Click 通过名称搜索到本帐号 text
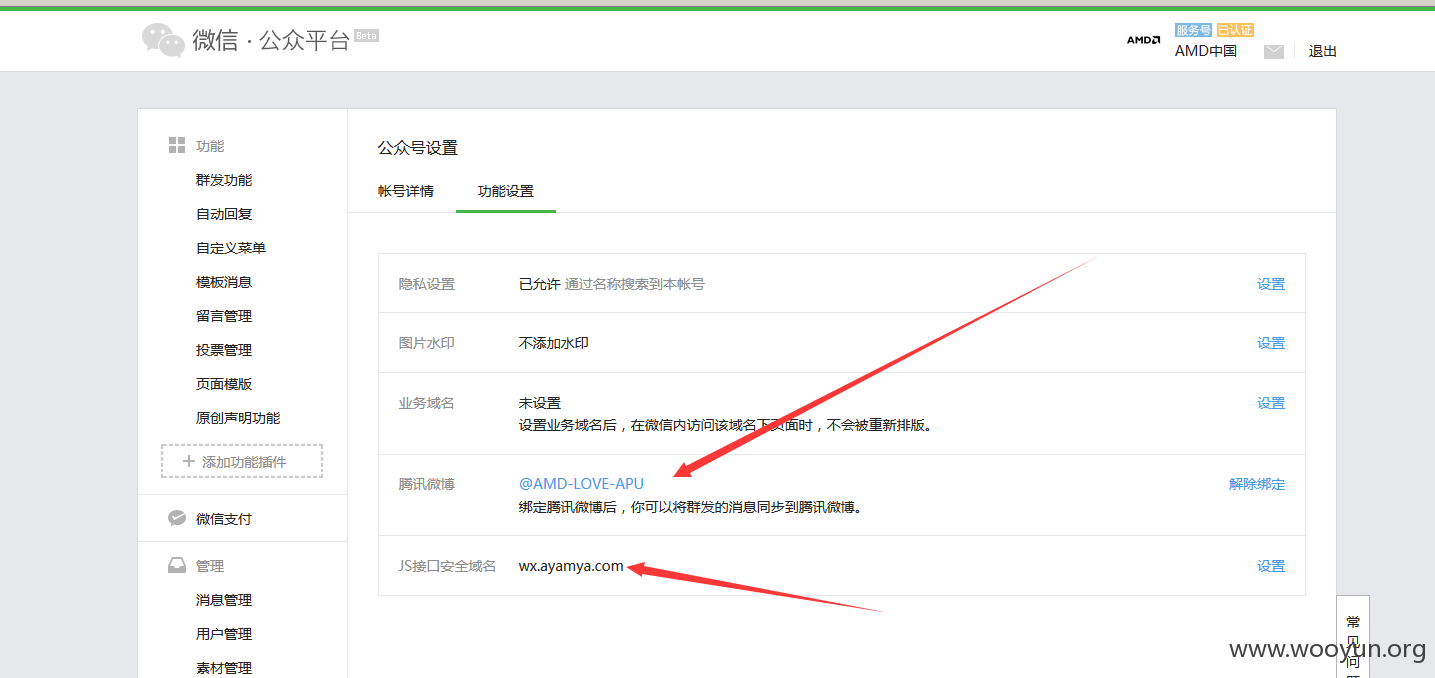The height and width of the screenshot is (678, 1435). tap(635, 284)
